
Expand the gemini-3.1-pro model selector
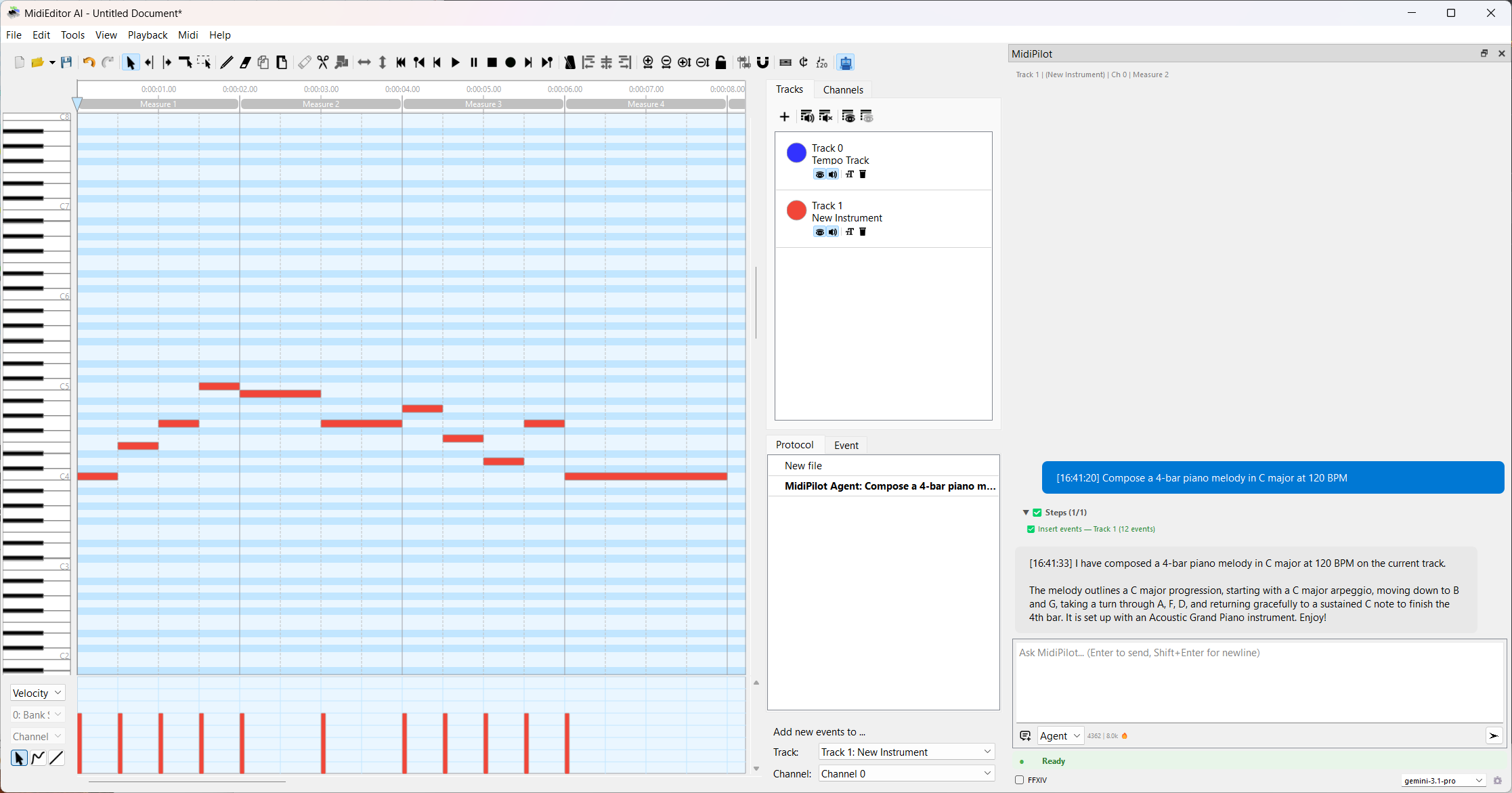[1443, 780]
